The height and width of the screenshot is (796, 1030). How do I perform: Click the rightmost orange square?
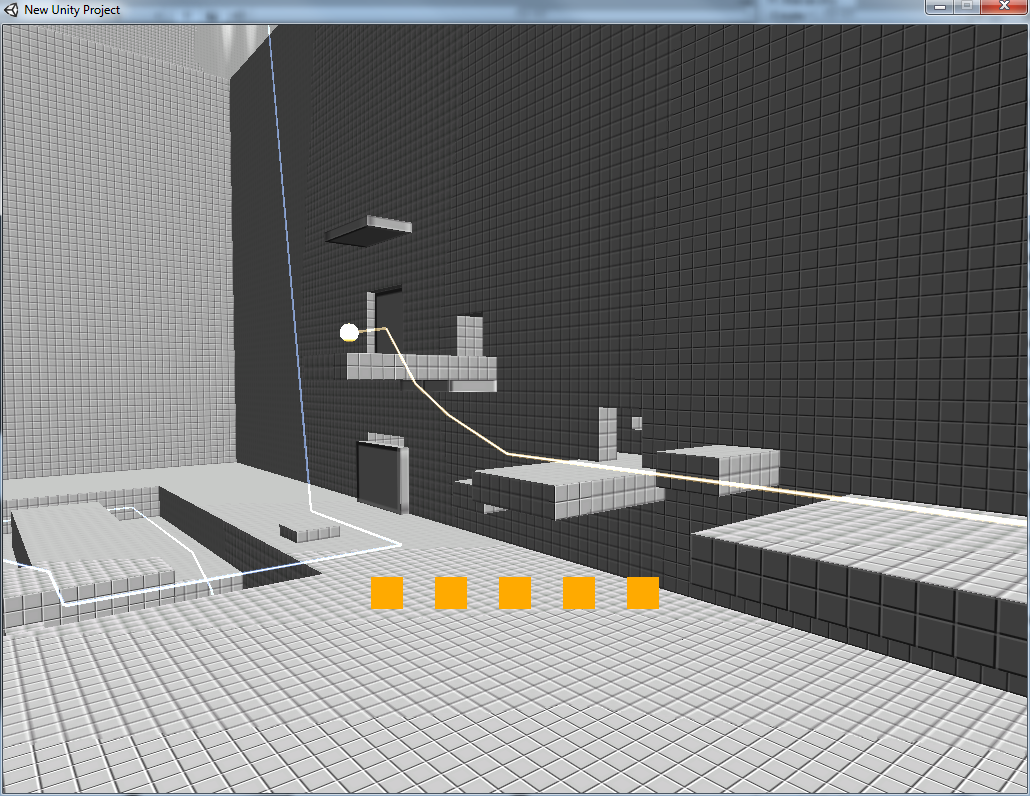click(x=643, y=593)
